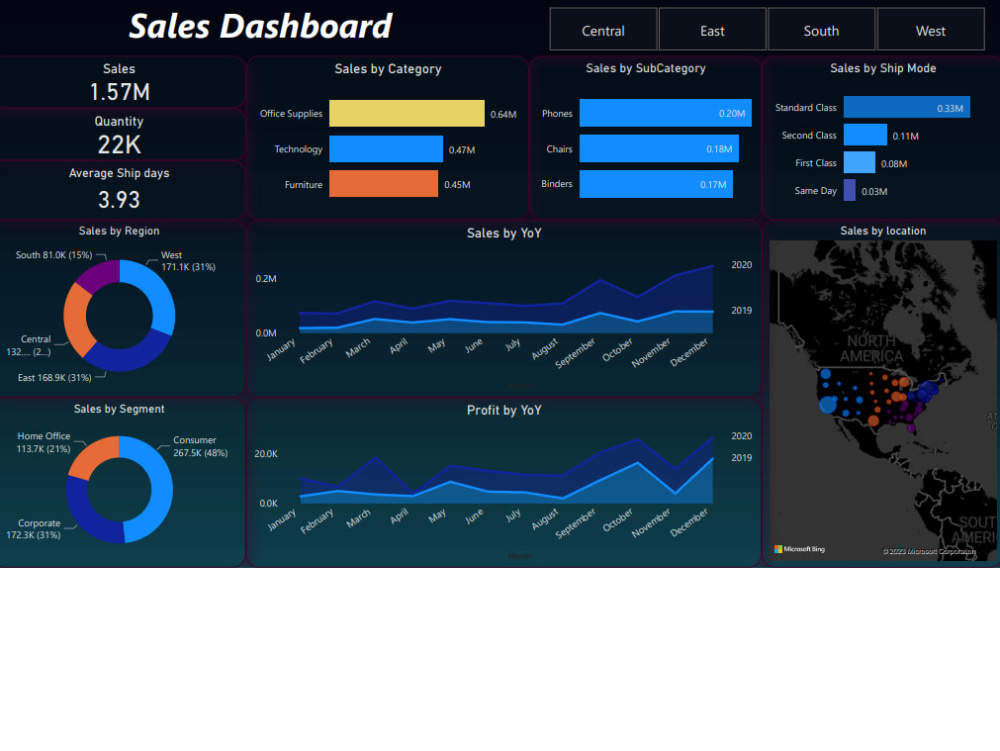Click the Technology bar in Sales by Category
Screen dimensions: 1000x751
(388, 149)
